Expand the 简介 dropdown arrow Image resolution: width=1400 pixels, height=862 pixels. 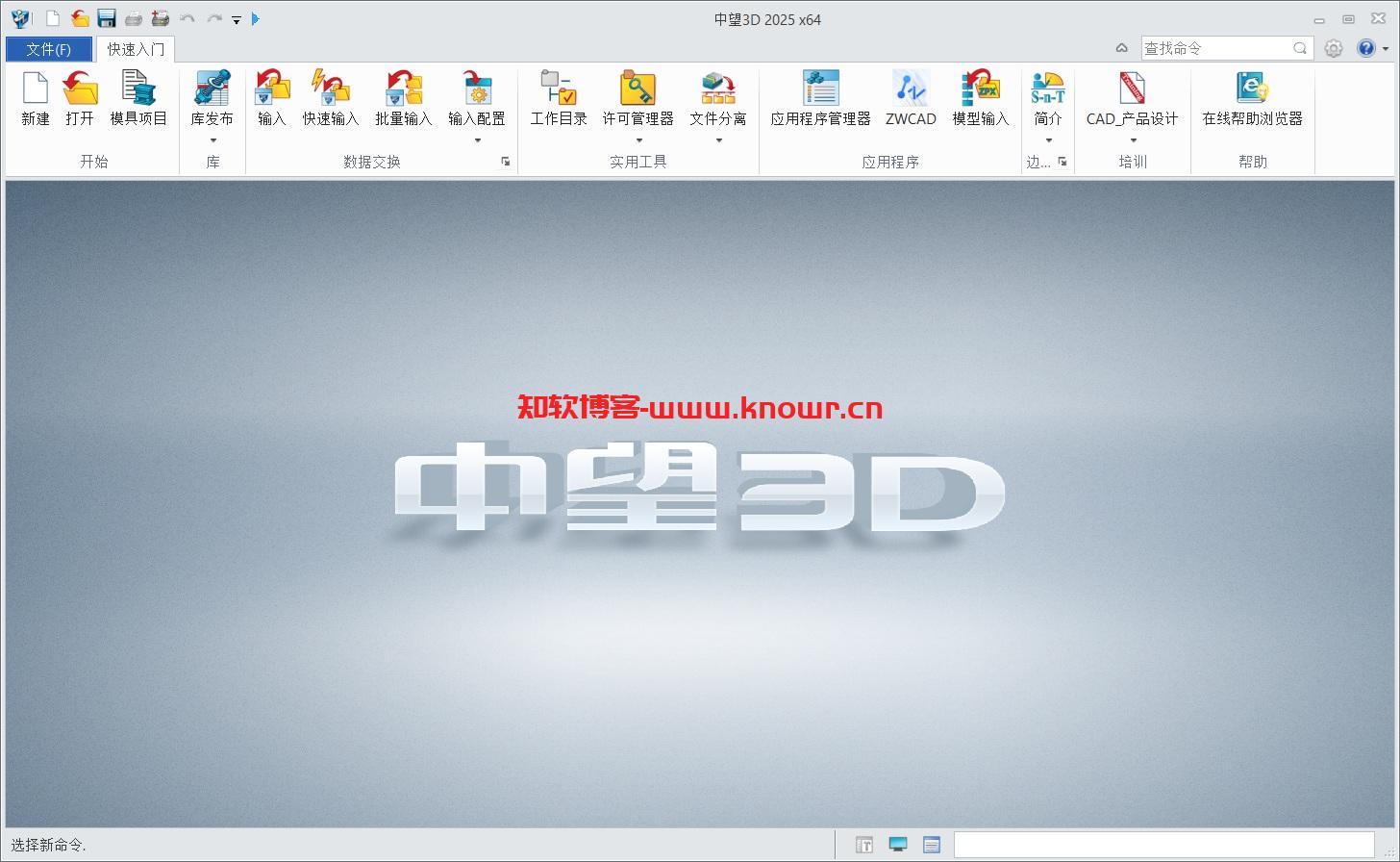pos(1048,140)
